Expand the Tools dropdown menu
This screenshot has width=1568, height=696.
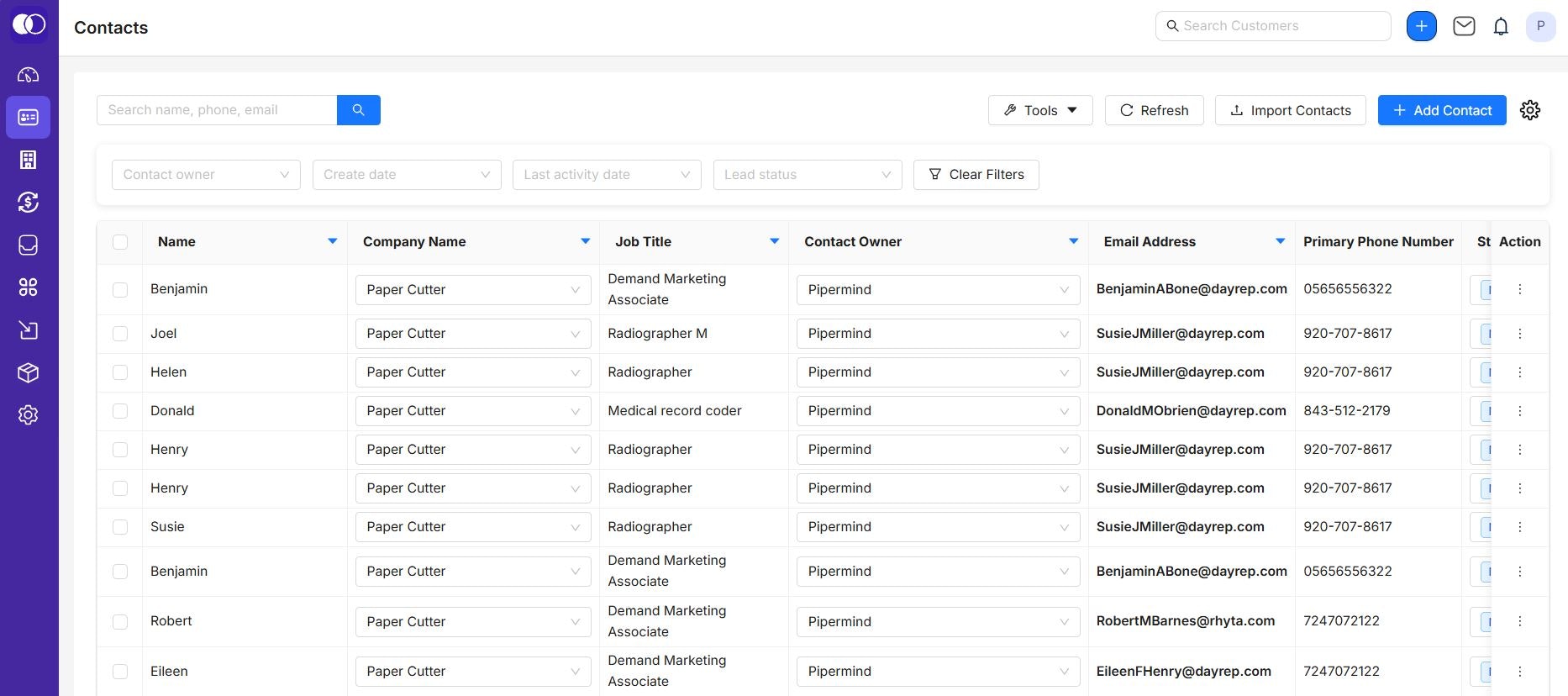1040,110
